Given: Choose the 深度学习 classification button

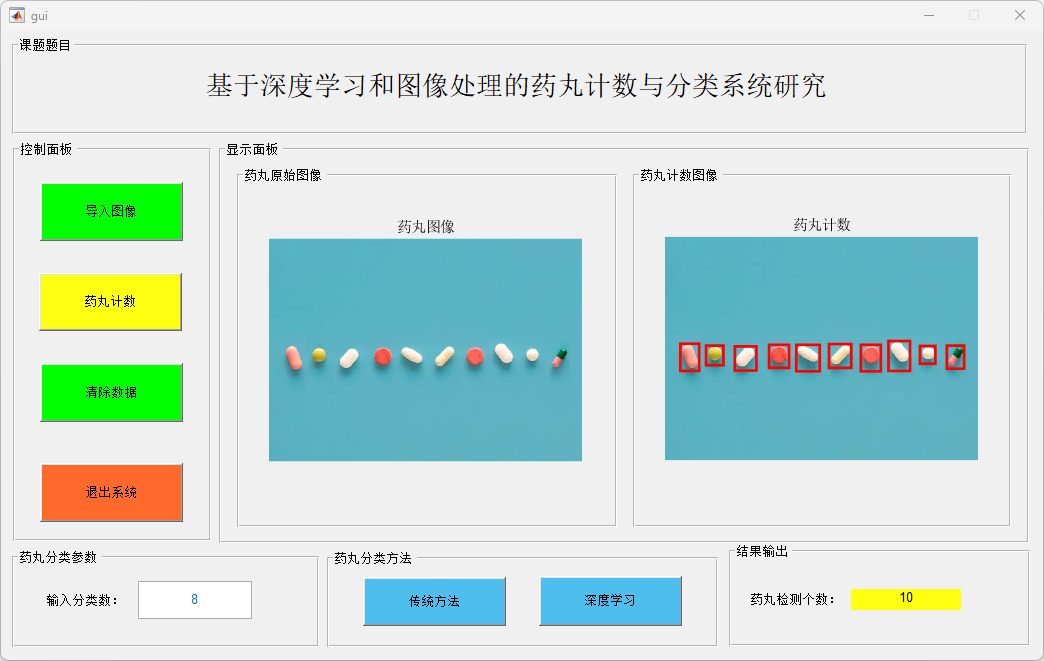Looking at the screenshot, I should tap(610, 601).
